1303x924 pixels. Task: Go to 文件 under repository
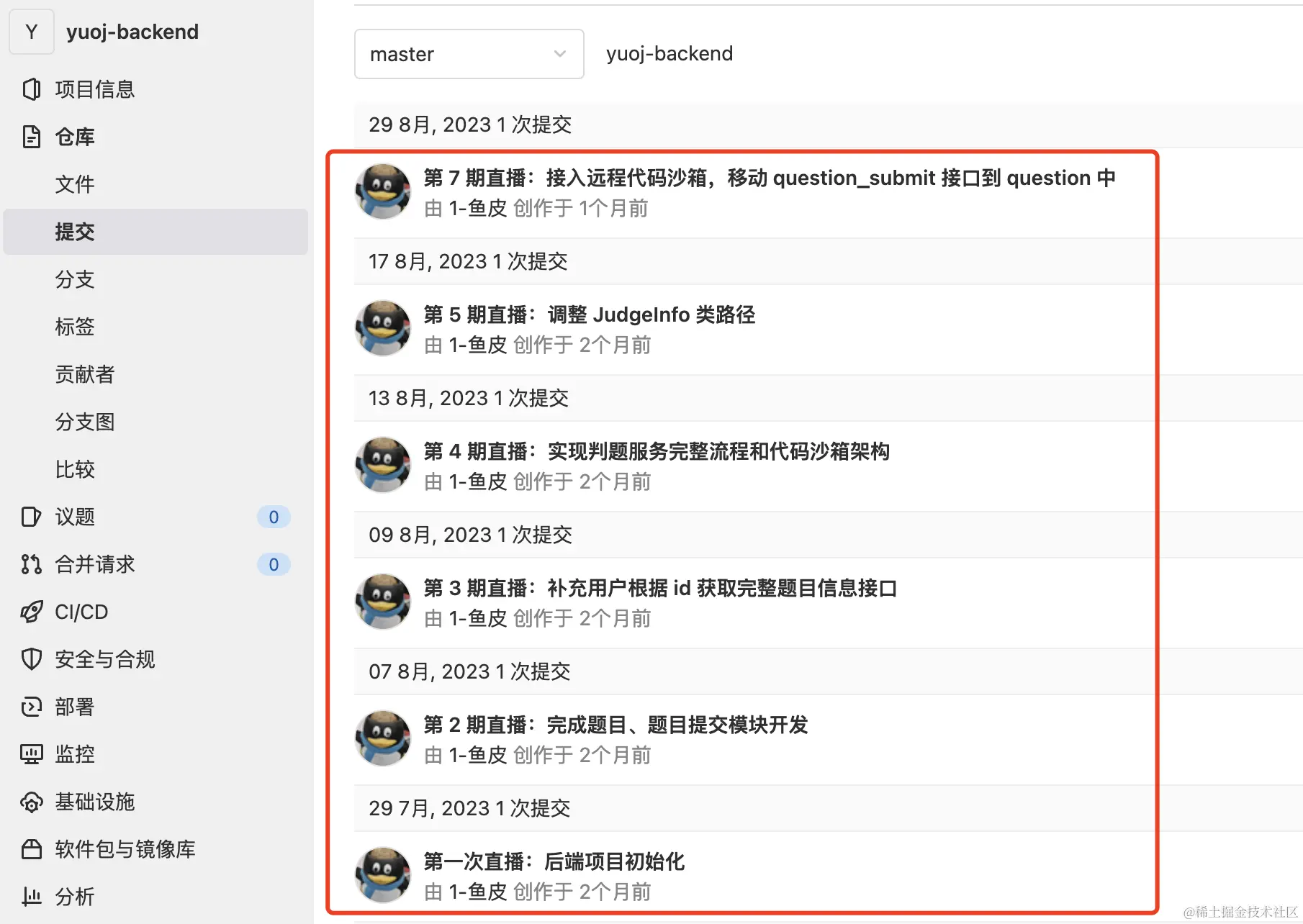point(75,184)
